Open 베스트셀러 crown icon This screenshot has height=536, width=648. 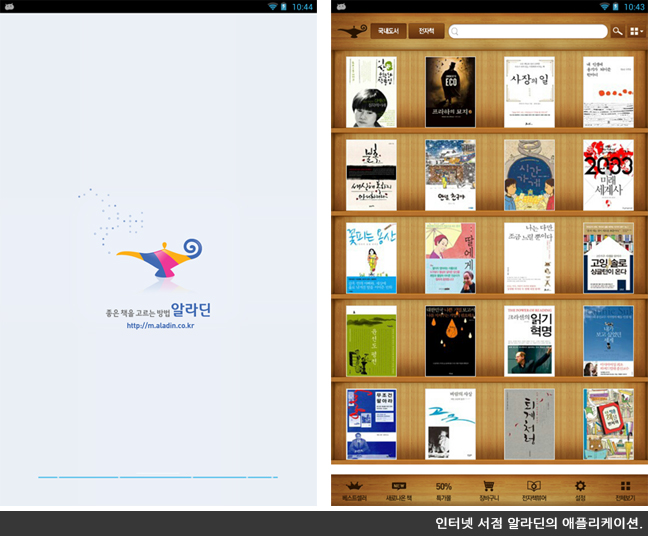pyautogui.click(x=355, y=491)
